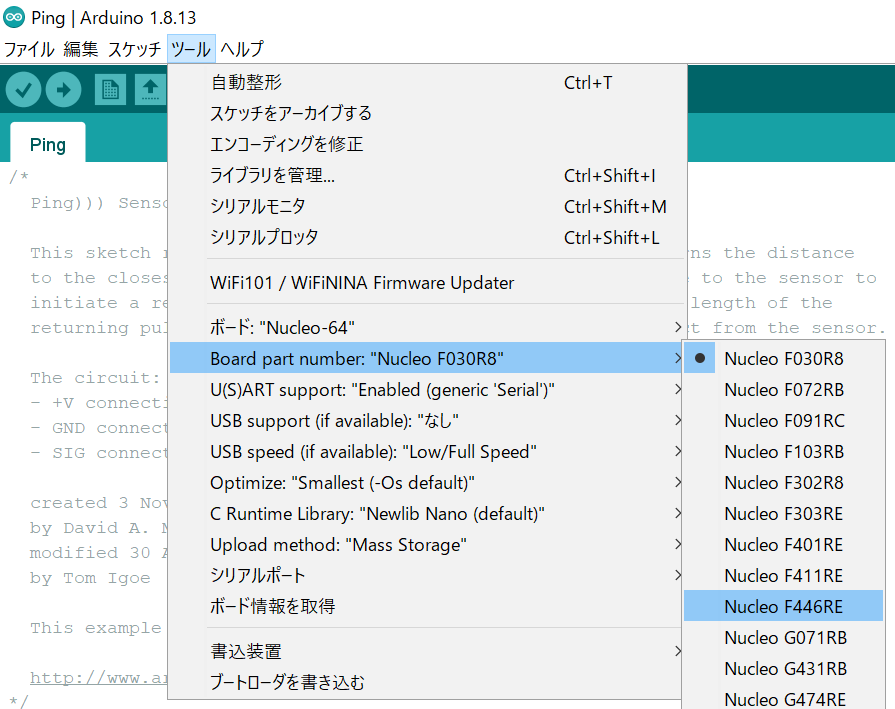Select Nucleo G431RB board option
The image size is (895, 709).
(x=784, y=668)
